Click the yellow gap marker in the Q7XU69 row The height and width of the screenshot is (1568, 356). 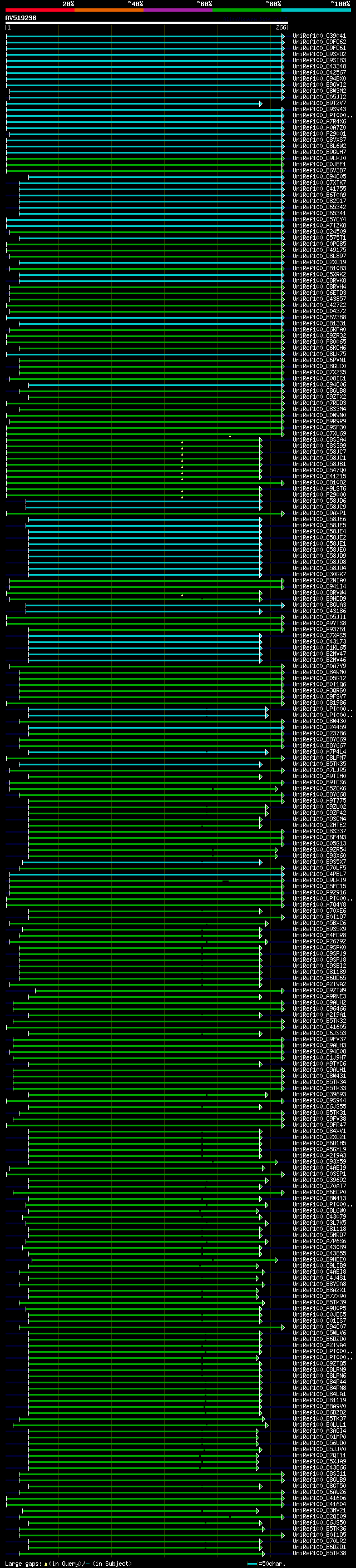click(229, 436)
